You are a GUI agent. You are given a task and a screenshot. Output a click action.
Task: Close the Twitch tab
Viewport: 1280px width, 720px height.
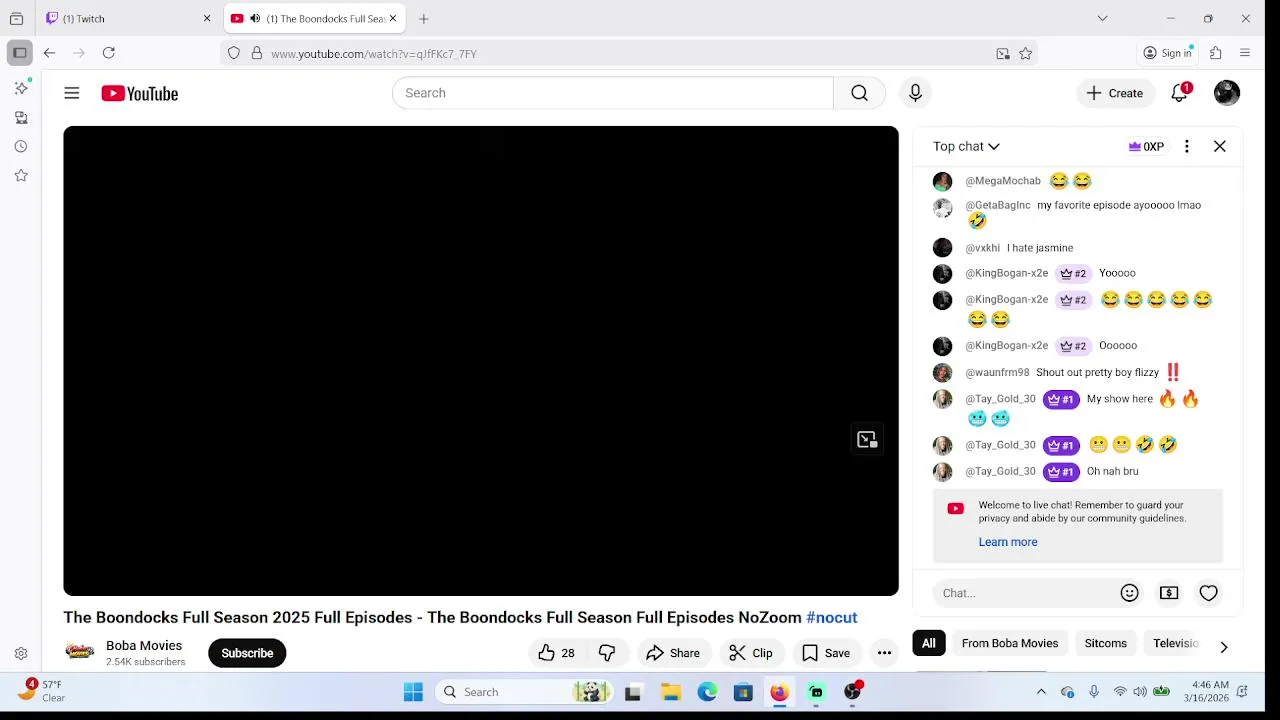pyautogui.click(x=207, y=18)
